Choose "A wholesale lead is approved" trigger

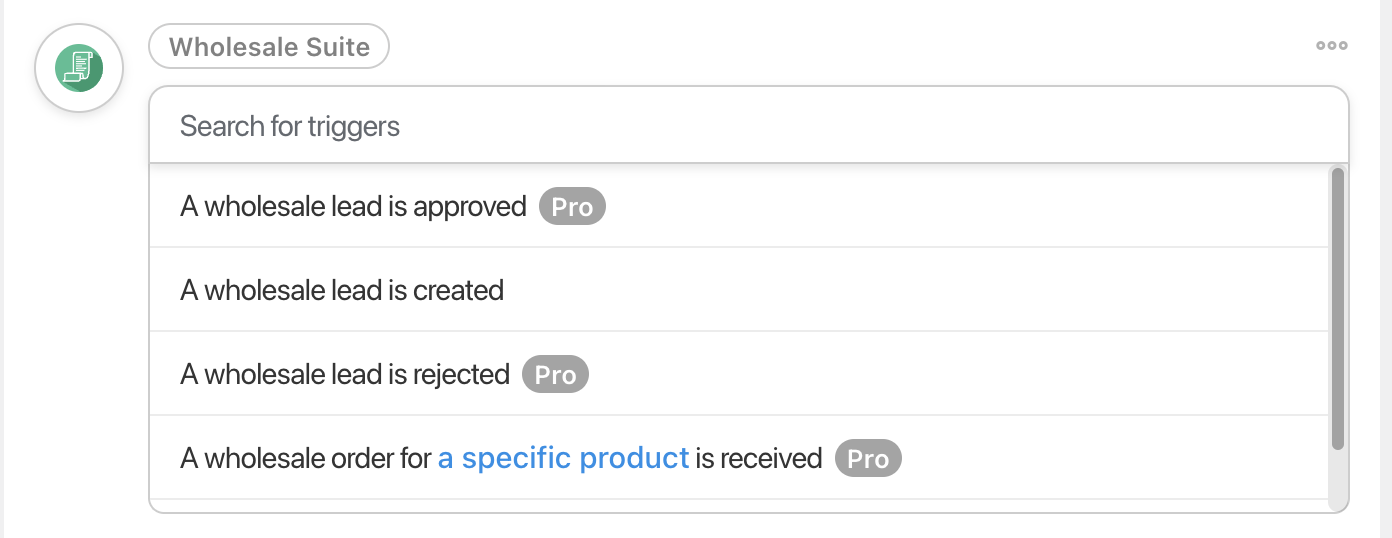[x=353, y=207]
